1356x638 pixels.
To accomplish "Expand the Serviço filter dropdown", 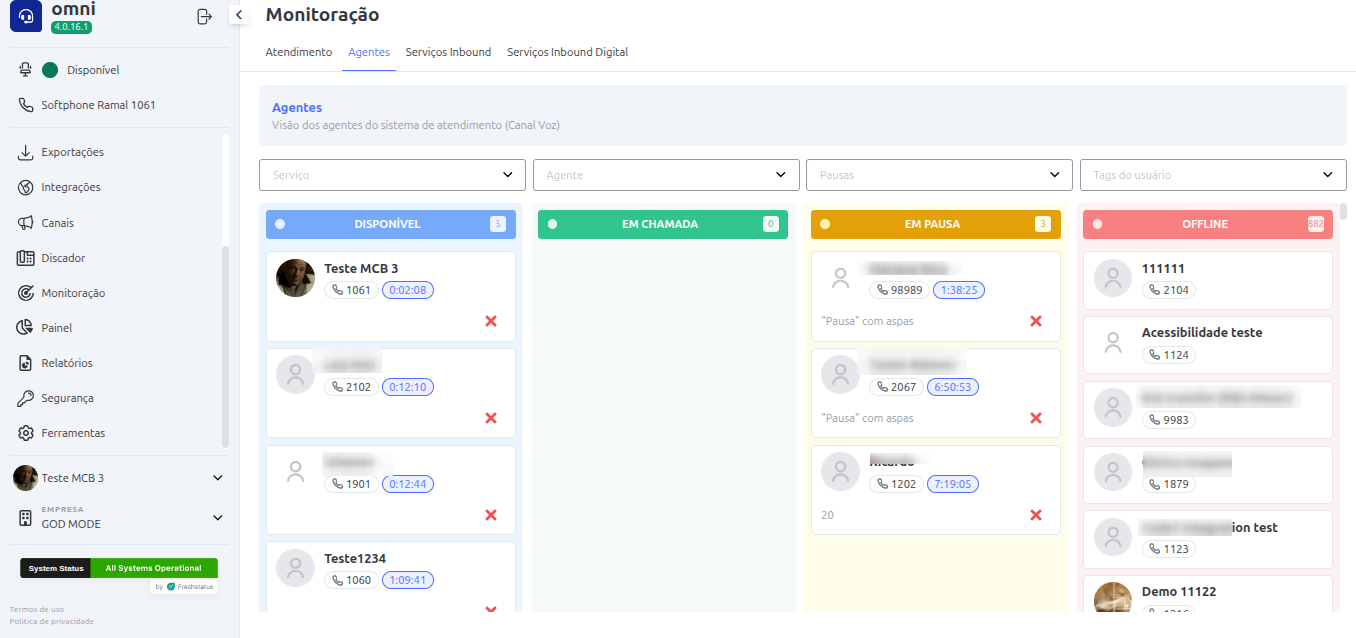I will pos(392,175).
